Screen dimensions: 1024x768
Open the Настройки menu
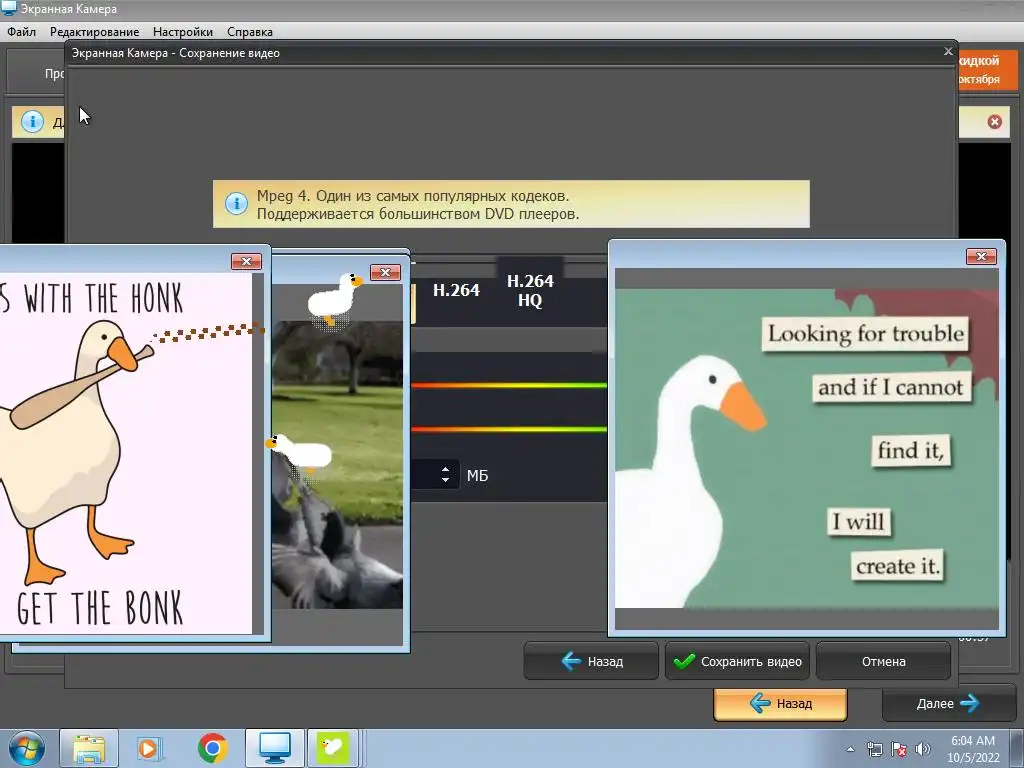[x=183, y=31]
